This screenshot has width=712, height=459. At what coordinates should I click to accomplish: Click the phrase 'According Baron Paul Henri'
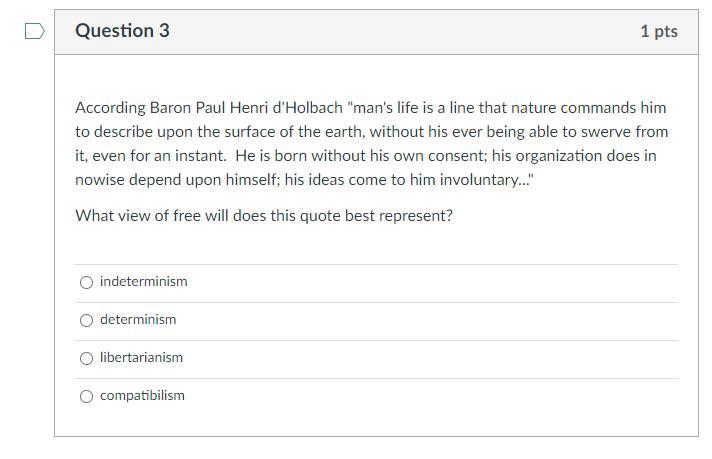165,107
